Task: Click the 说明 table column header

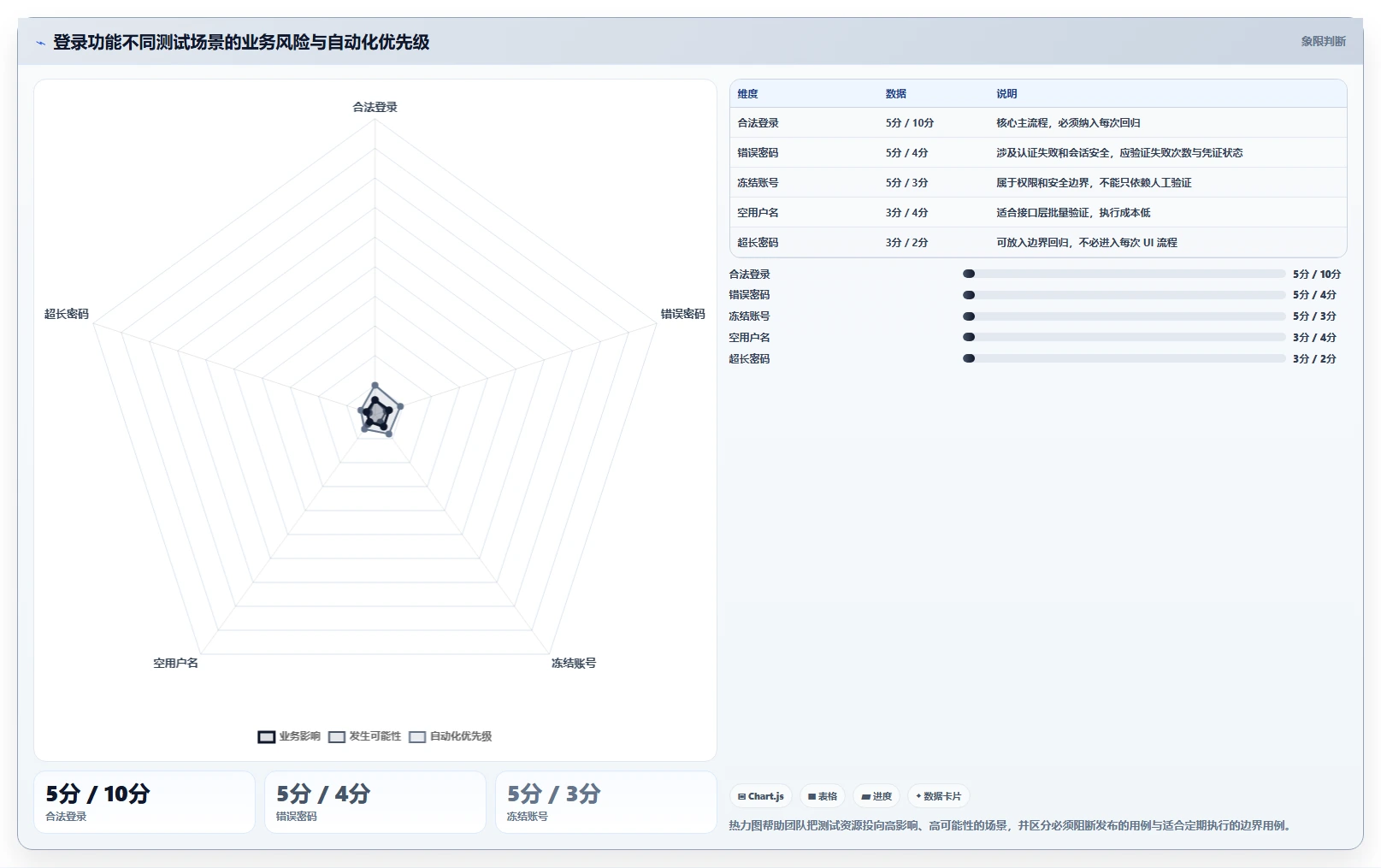Action: pos(1006,94)
